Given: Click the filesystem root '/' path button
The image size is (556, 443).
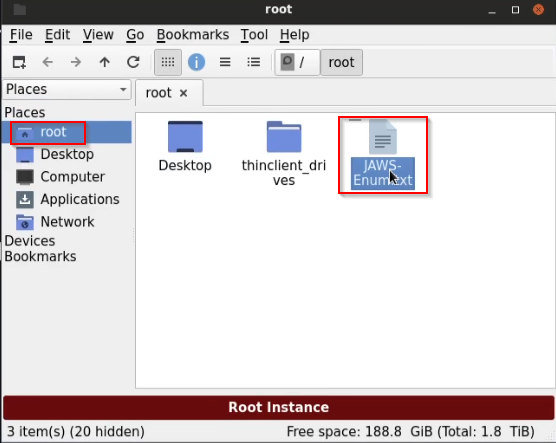Looking at the screenshot, I should tap(297, 62).
